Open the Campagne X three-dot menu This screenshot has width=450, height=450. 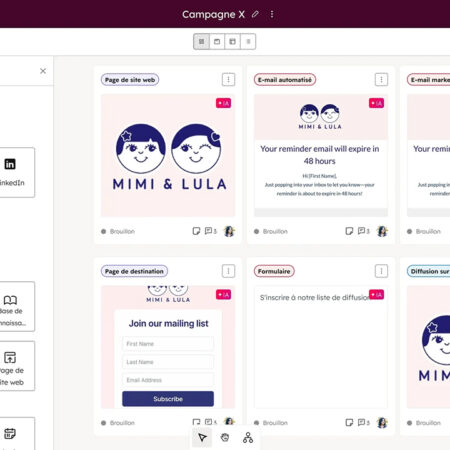[272, 14]
